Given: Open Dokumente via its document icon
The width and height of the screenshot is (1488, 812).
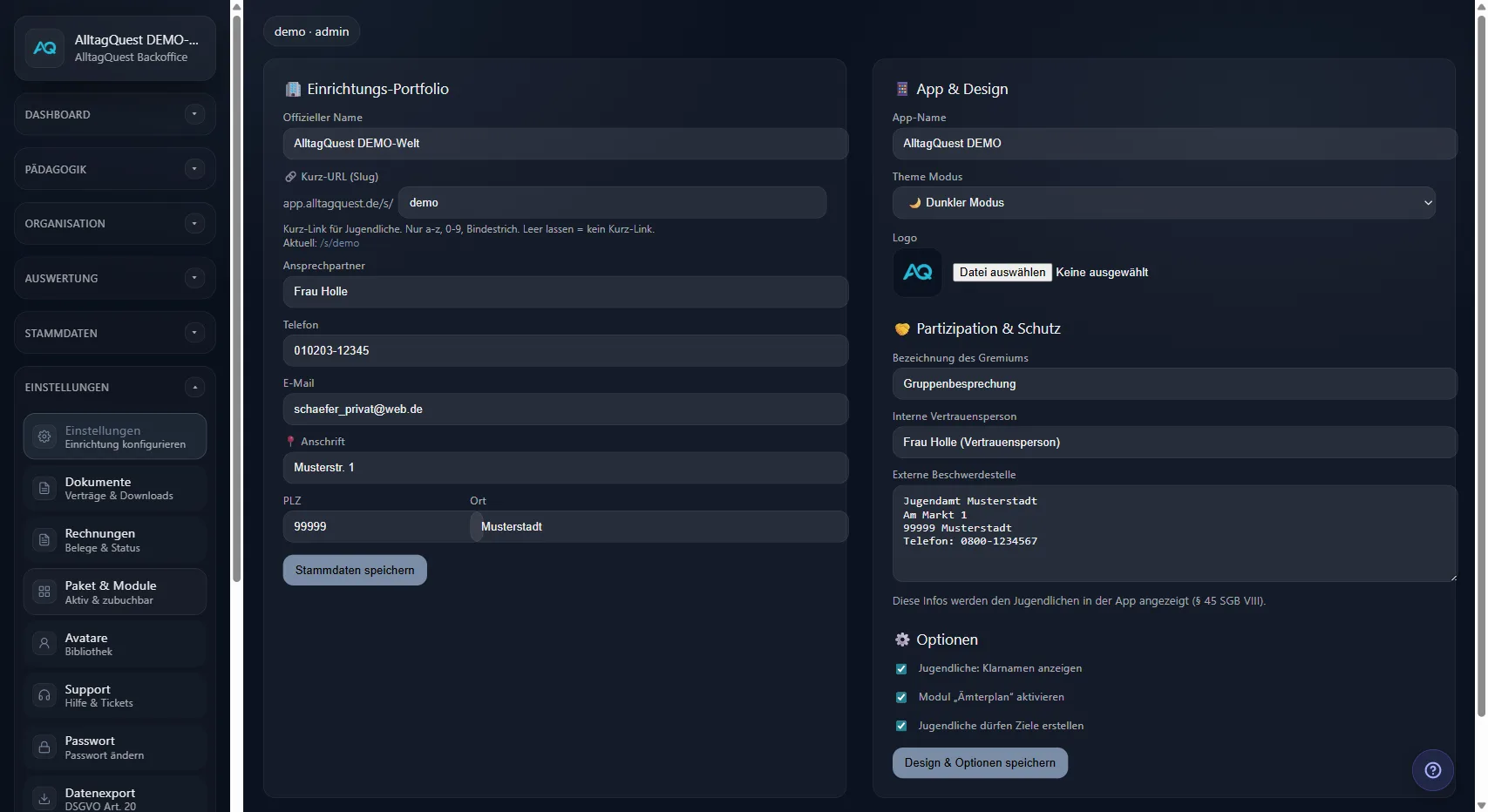Looking at the screenshot, I should 44,489.
